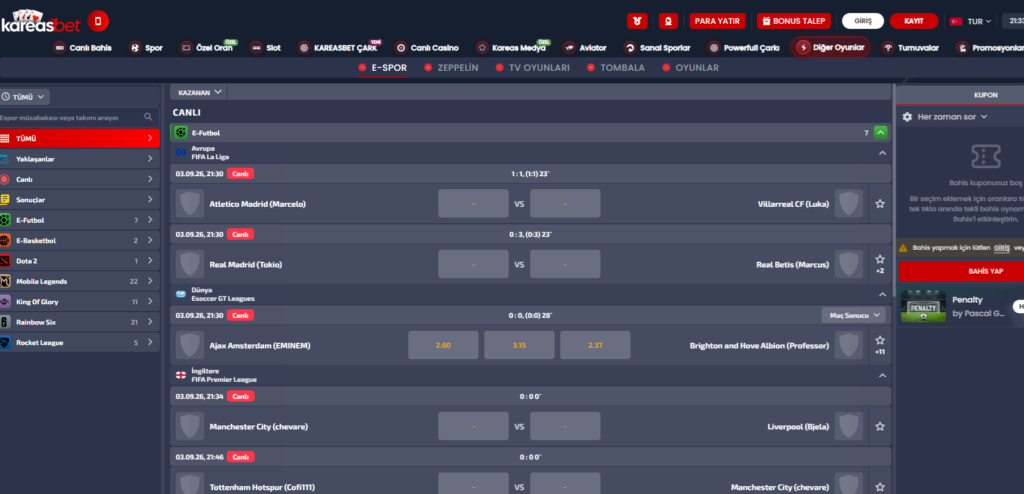Favorite Ajax Amsterdam vs Brighton match star

[880, 340]
